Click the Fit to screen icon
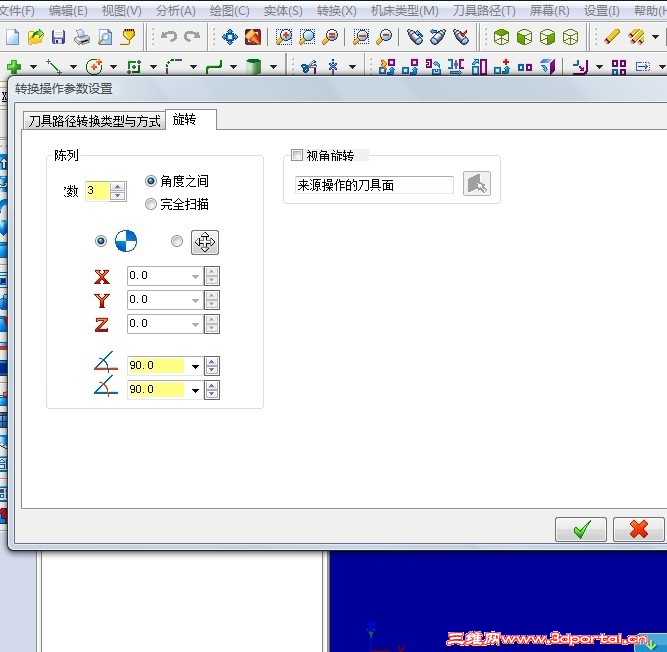Viewport: 667px width, 652px height. [x=253, y=37]
